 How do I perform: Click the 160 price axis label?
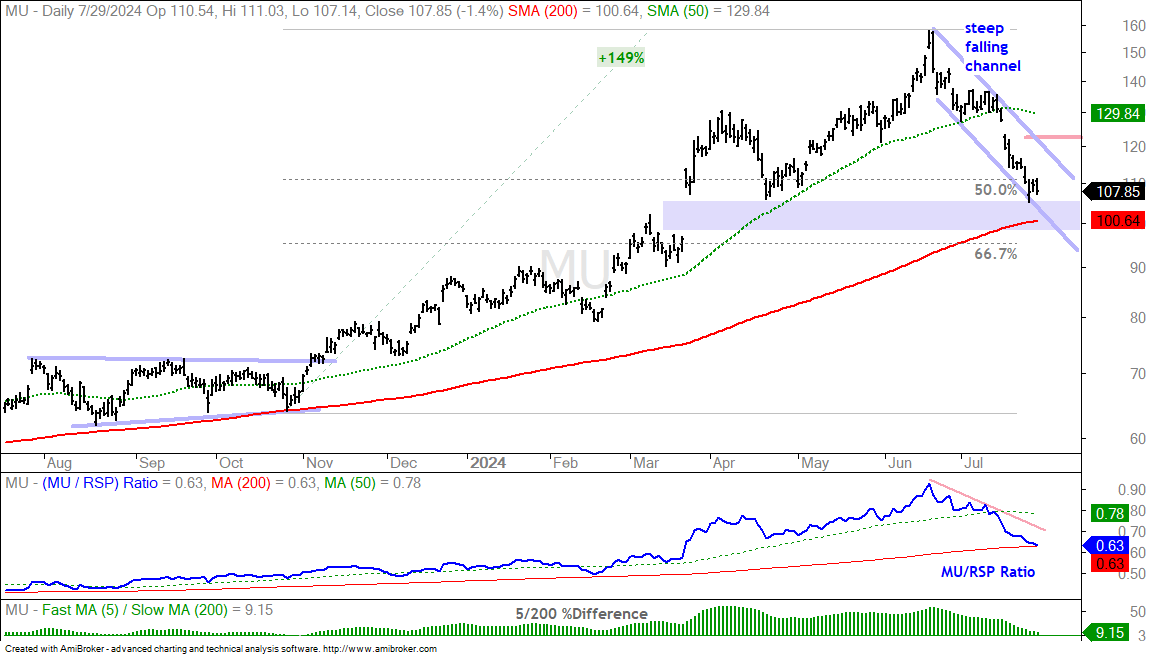[1133, 26]
